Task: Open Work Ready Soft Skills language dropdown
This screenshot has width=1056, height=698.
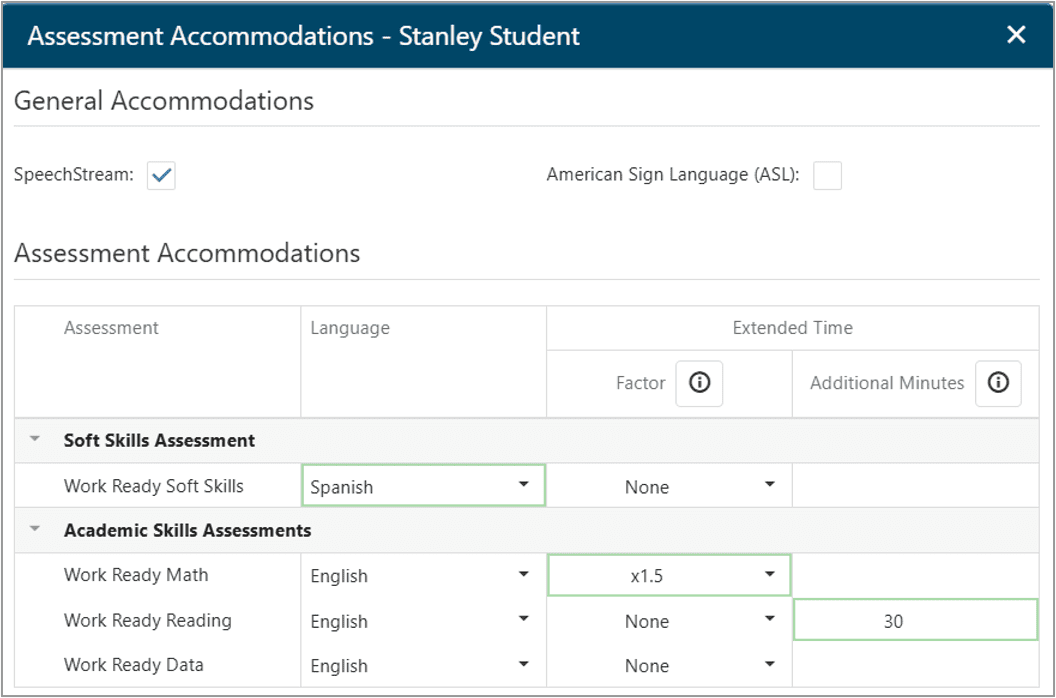Action: pyautogui.click(x=423, y=486)
